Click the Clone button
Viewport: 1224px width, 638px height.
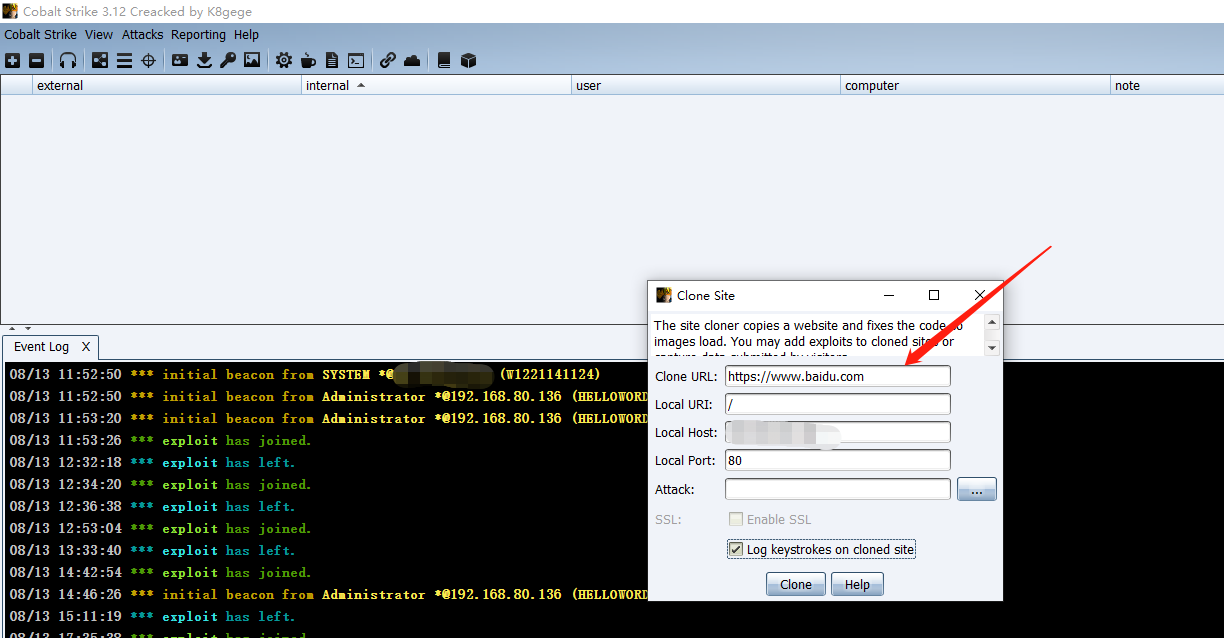(796, 584)
